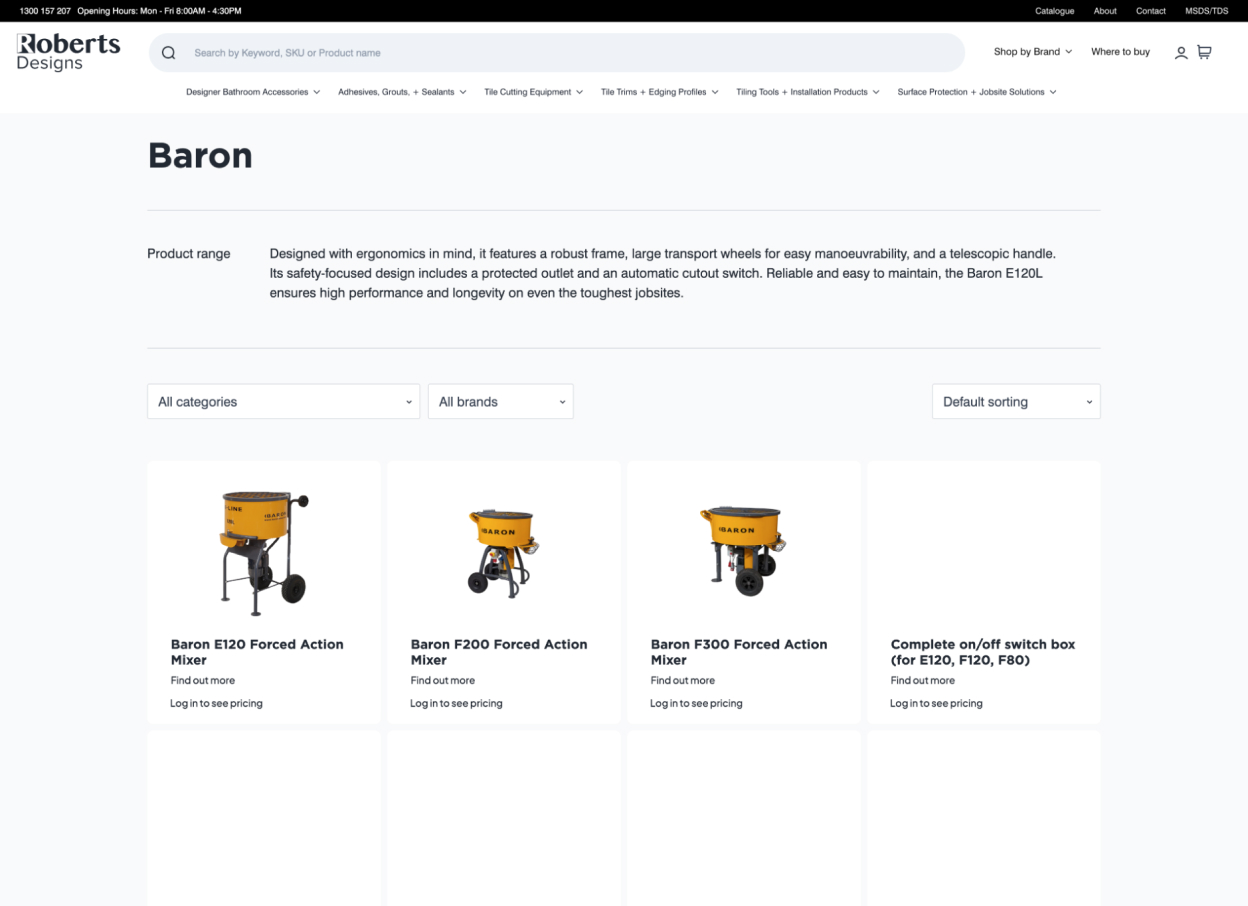Open Baron F200 Forced Action Mixer title

click(x=499, y=652)
